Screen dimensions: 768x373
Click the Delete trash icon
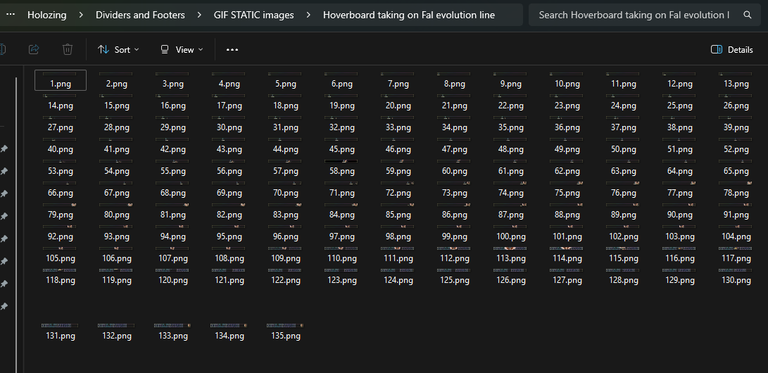68,49
